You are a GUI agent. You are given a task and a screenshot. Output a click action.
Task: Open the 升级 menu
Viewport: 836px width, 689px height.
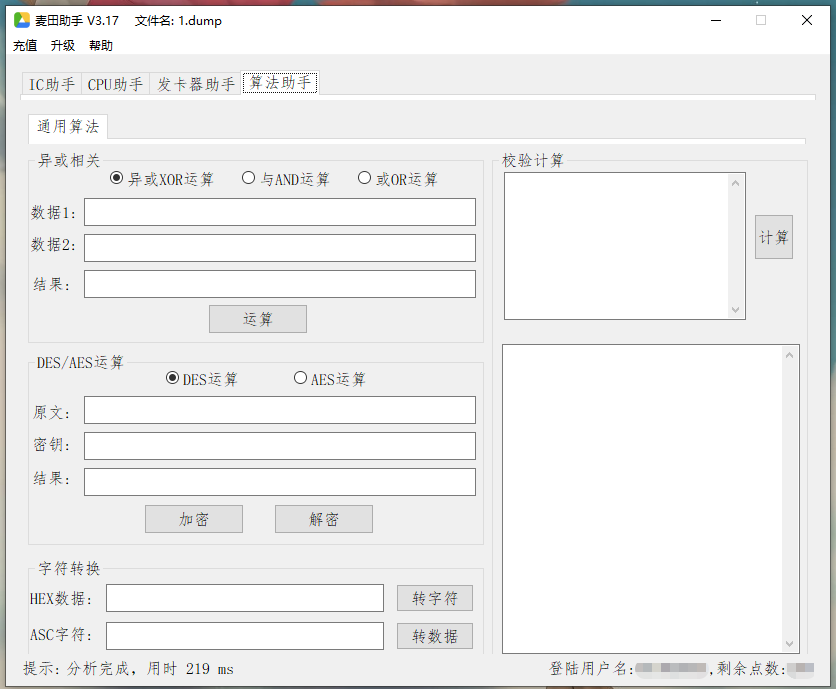[x=61, y=45]
